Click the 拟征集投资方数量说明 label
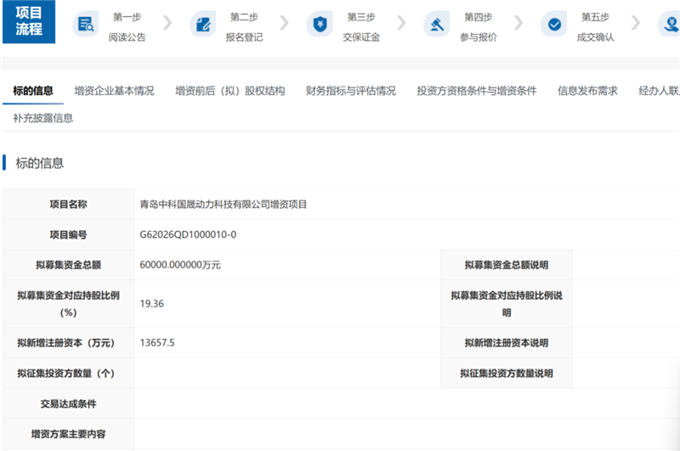The image size is (680, 451). 507,373
